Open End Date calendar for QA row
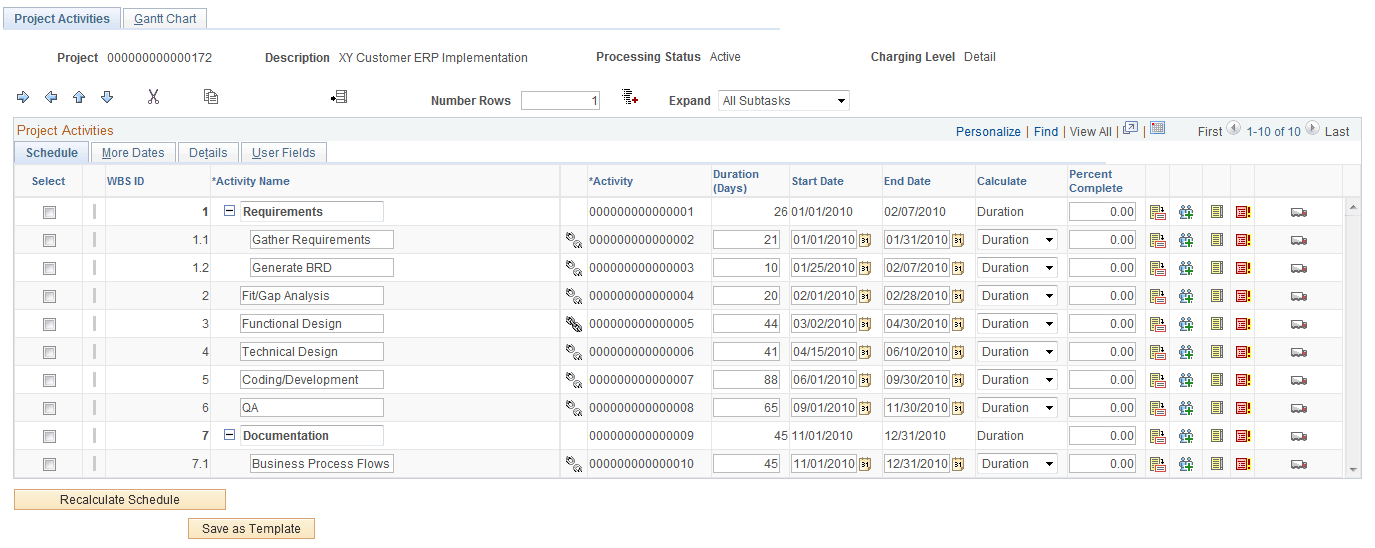The height and width of the screenshot is (548, 1375). [x=957, y=408]
